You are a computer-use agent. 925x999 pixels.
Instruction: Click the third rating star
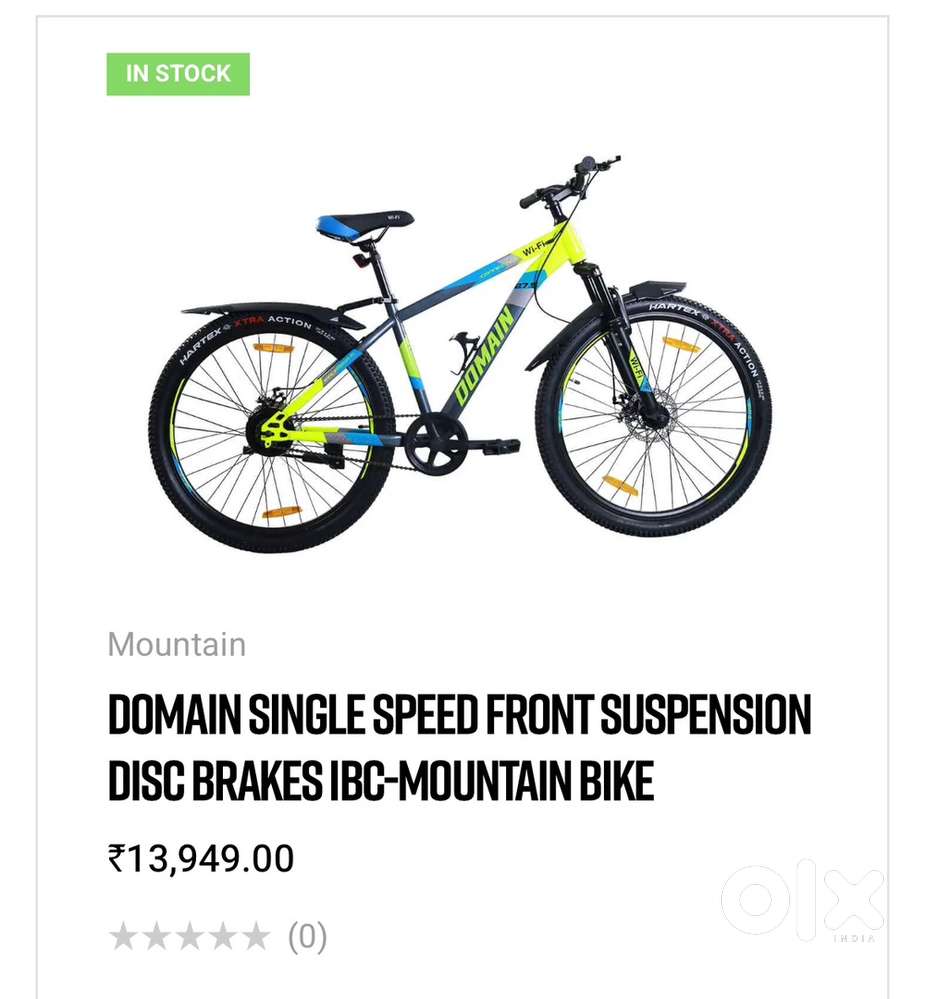(x=189, y=936)
